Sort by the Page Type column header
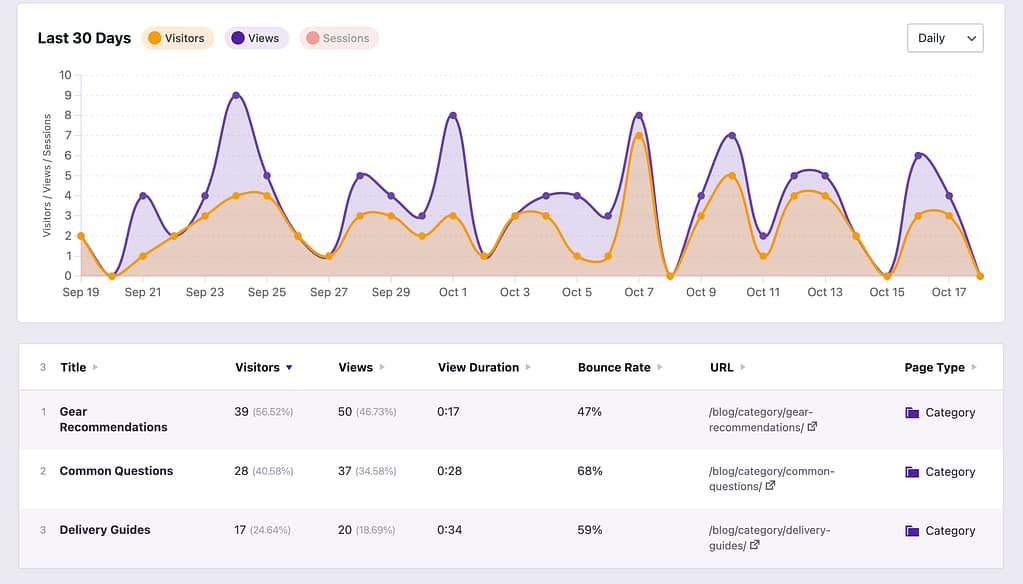1023x584 pixels. point(934,367)
